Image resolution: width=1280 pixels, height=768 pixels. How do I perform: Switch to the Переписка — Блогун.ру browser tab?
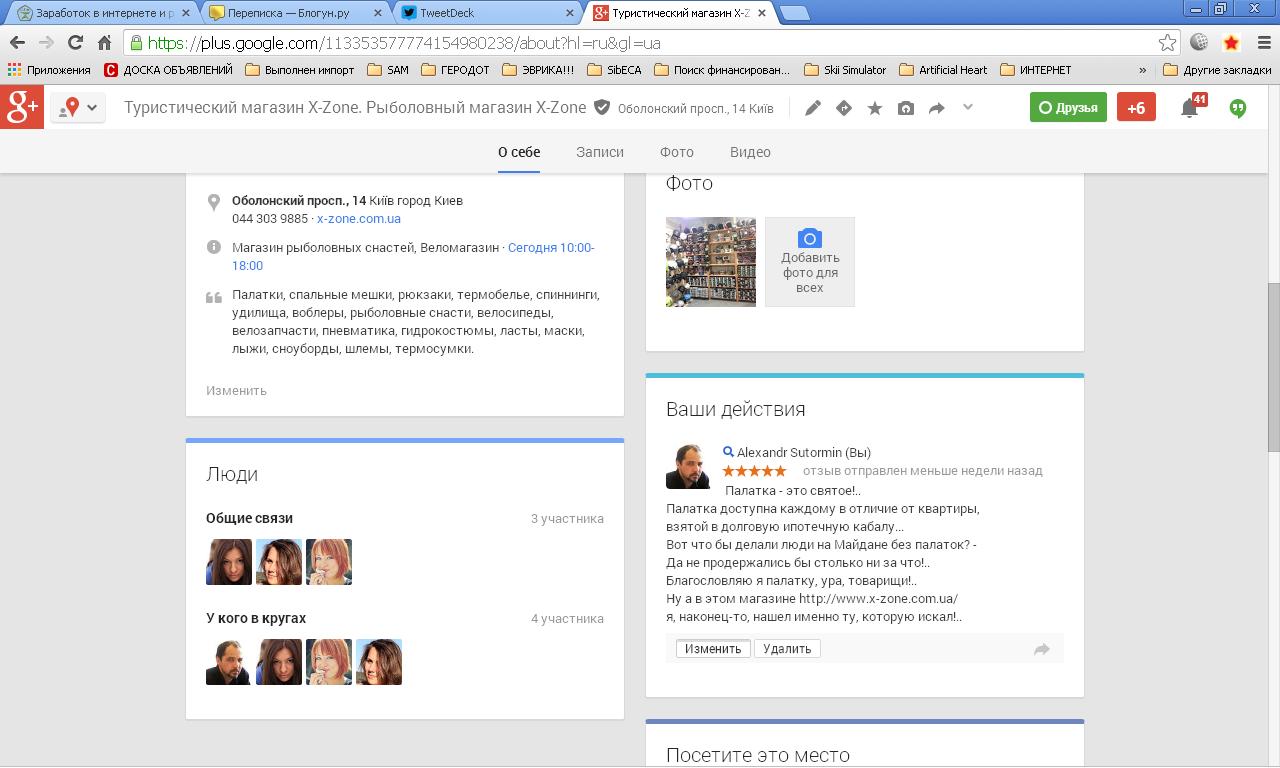tap(297, 13)
